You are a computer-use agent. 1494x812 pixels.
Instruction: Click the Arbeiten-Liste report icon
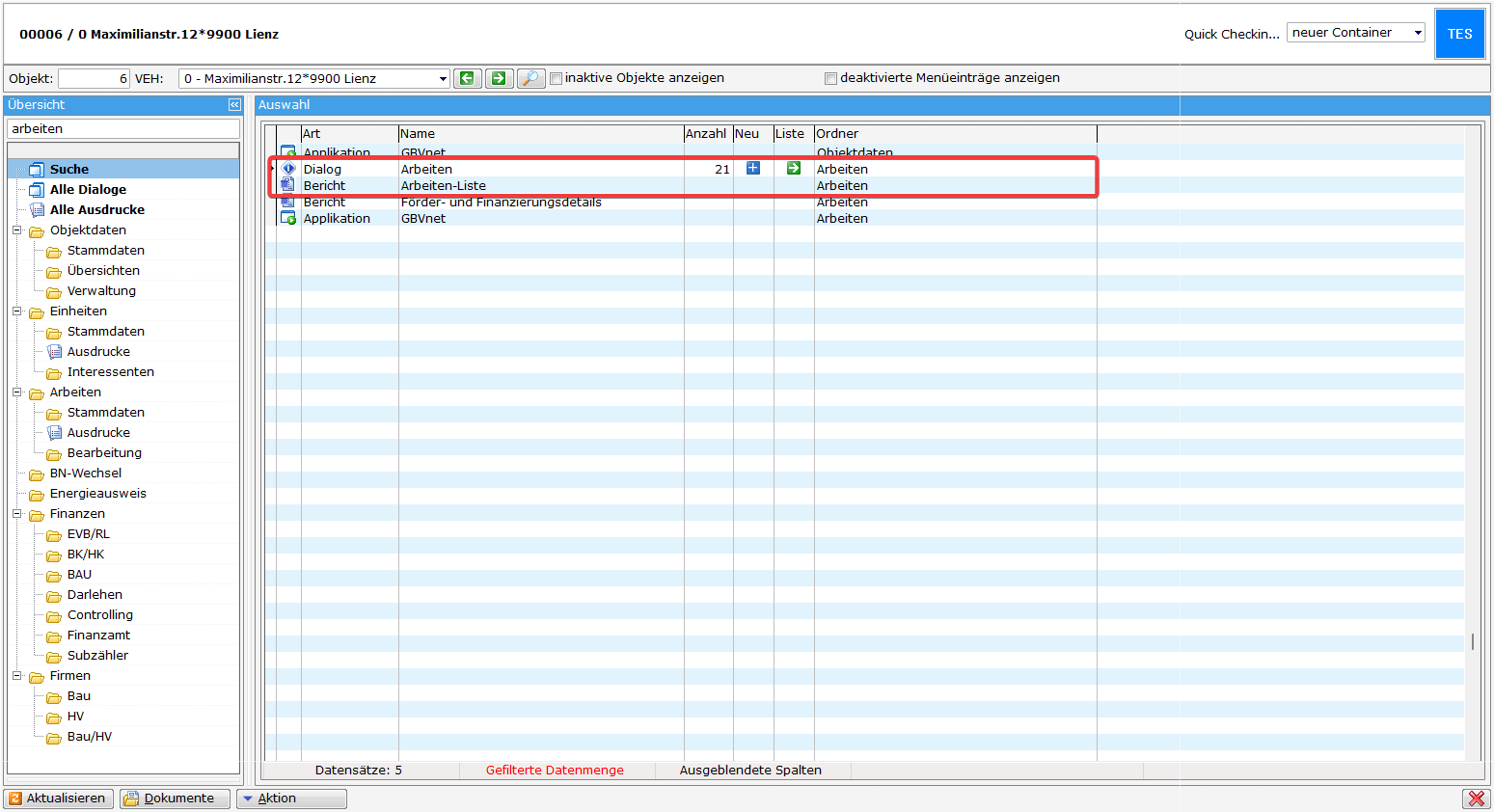coord(287,185)
